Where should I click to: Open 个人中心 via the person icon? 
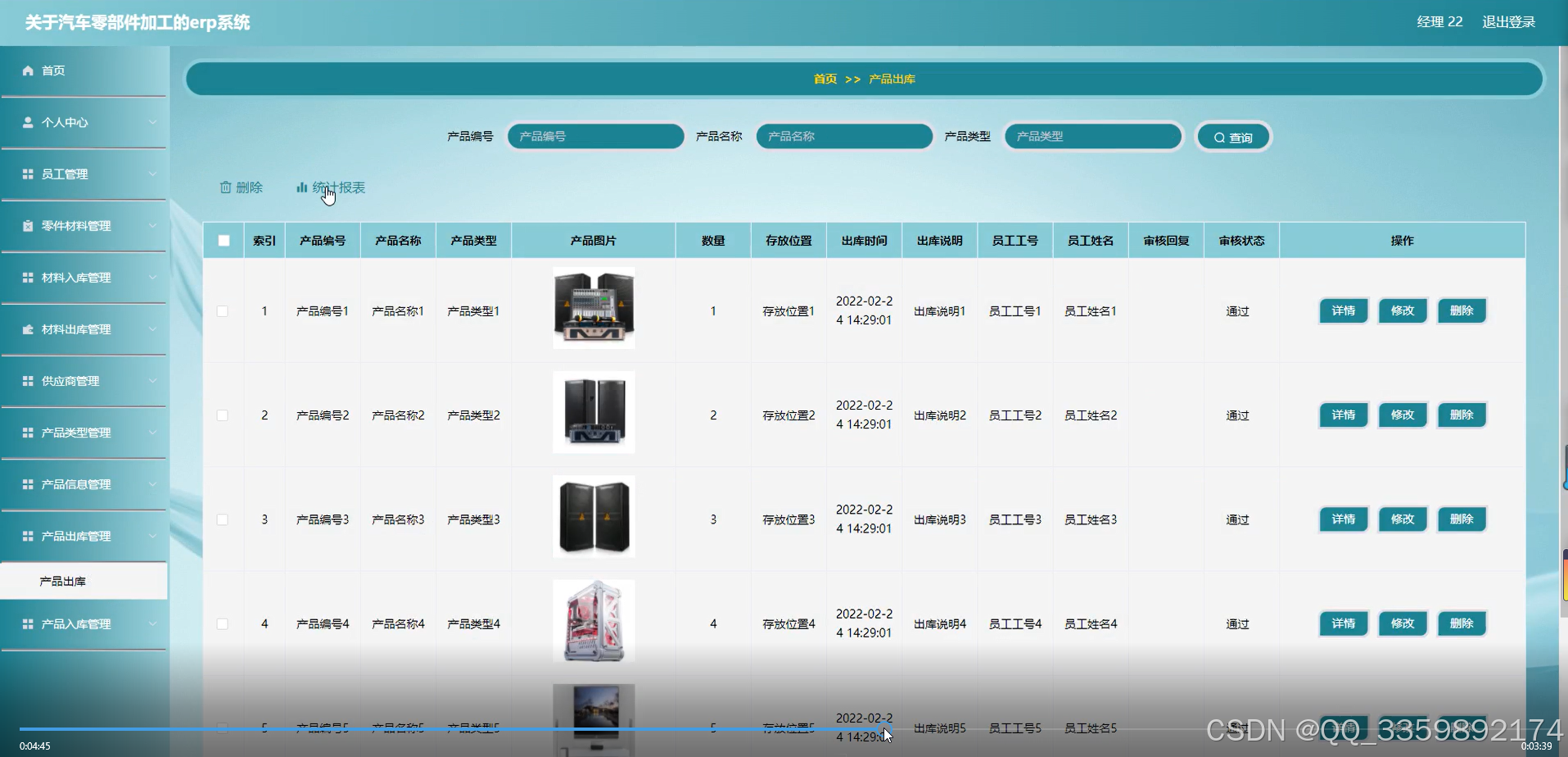tap(27, 122)
